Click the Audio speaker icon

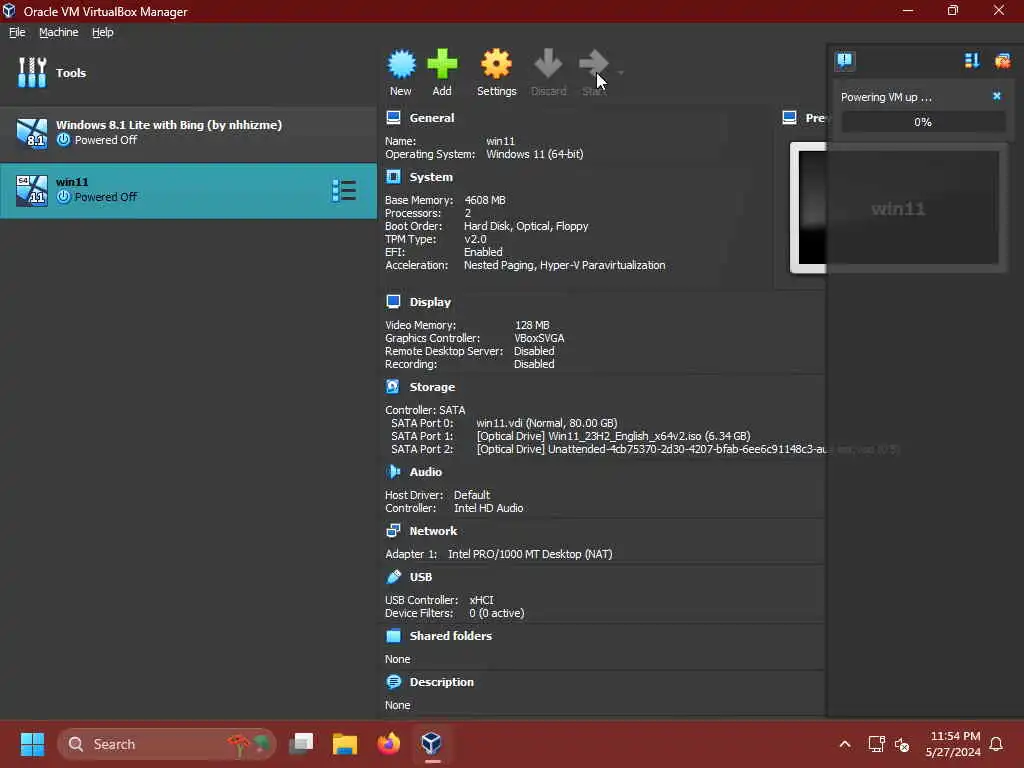point(393,472)
